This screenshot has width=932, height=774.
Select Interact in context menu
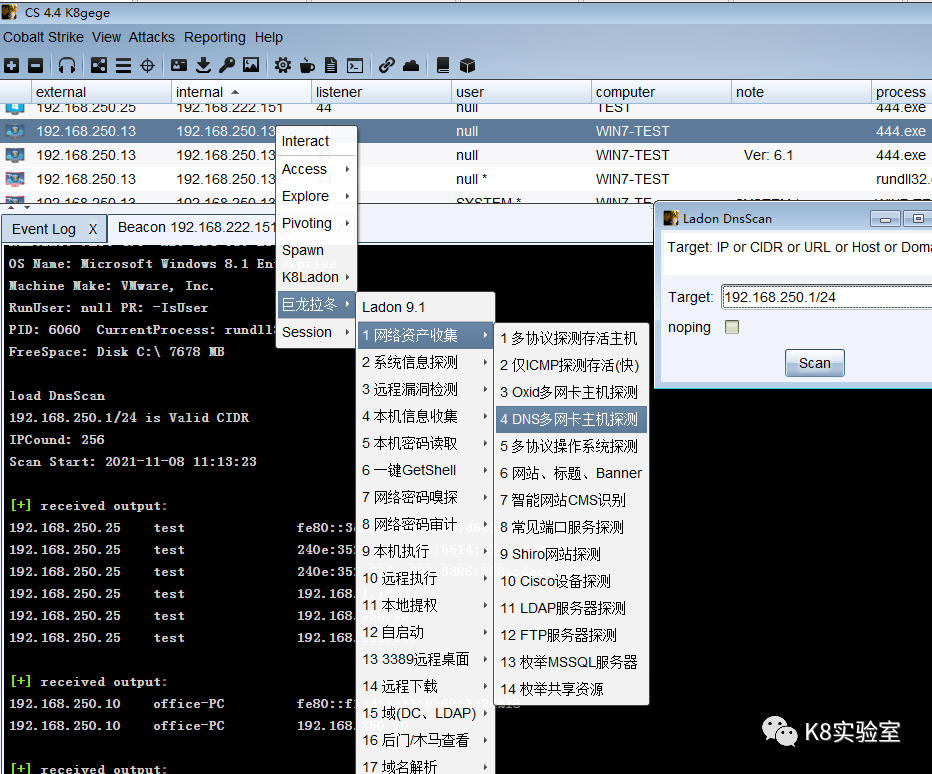coord(316,141)
